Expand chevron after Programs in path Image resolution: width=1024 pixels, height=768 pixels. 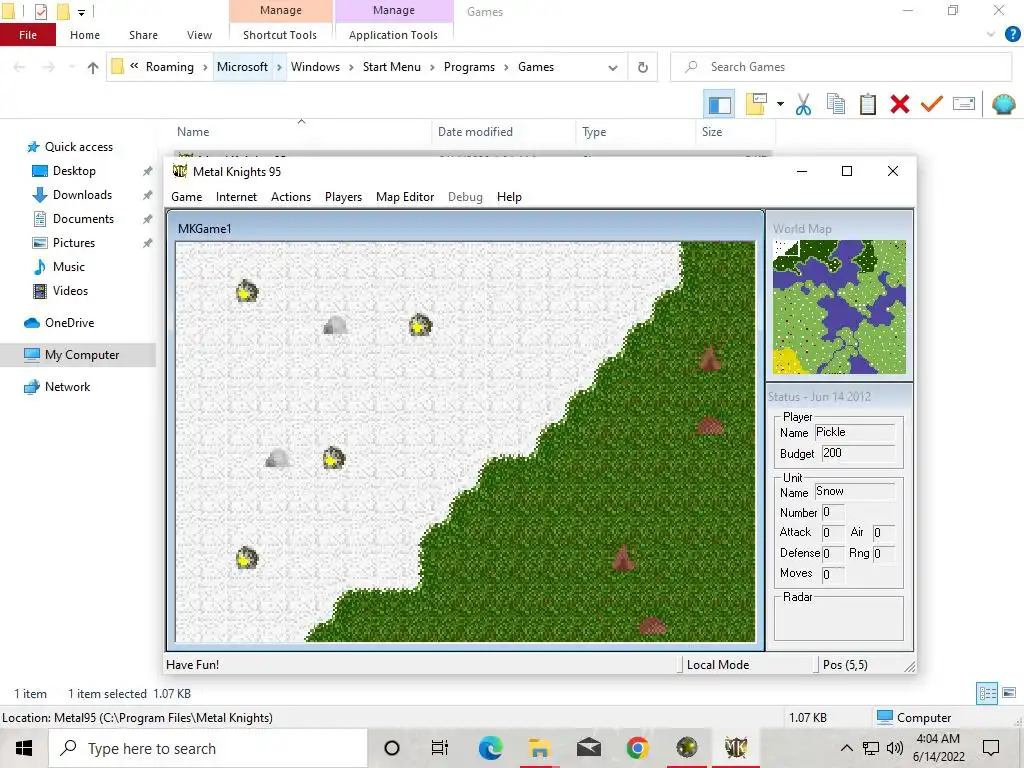[506, 67]
